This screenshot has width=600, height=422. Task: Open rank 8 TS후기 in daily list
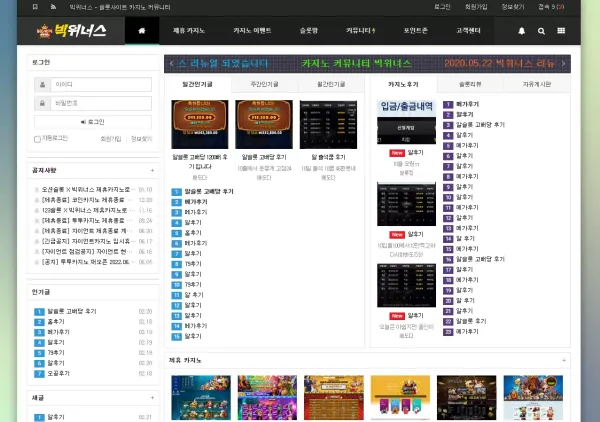click(x=193, y=264)
